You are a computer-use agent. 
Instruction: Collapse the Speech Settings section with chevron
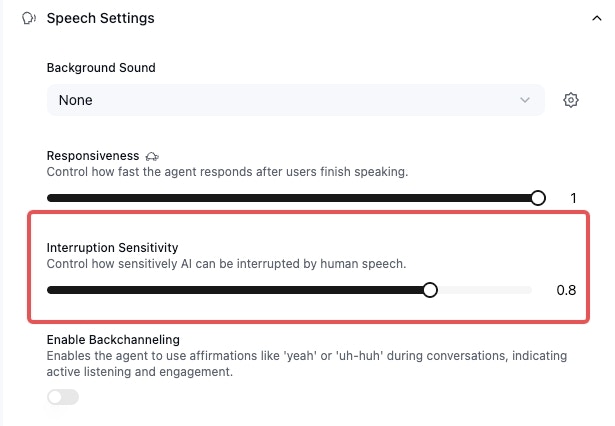click(x=597, y=18)
